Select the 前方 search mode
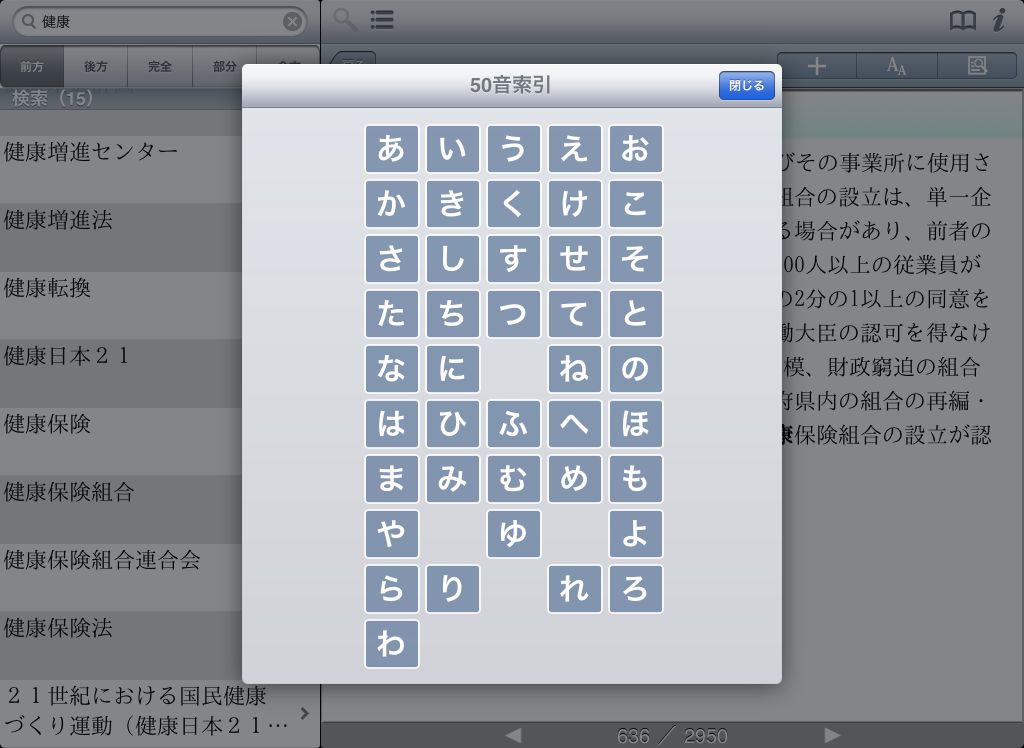 coord(32,67)
